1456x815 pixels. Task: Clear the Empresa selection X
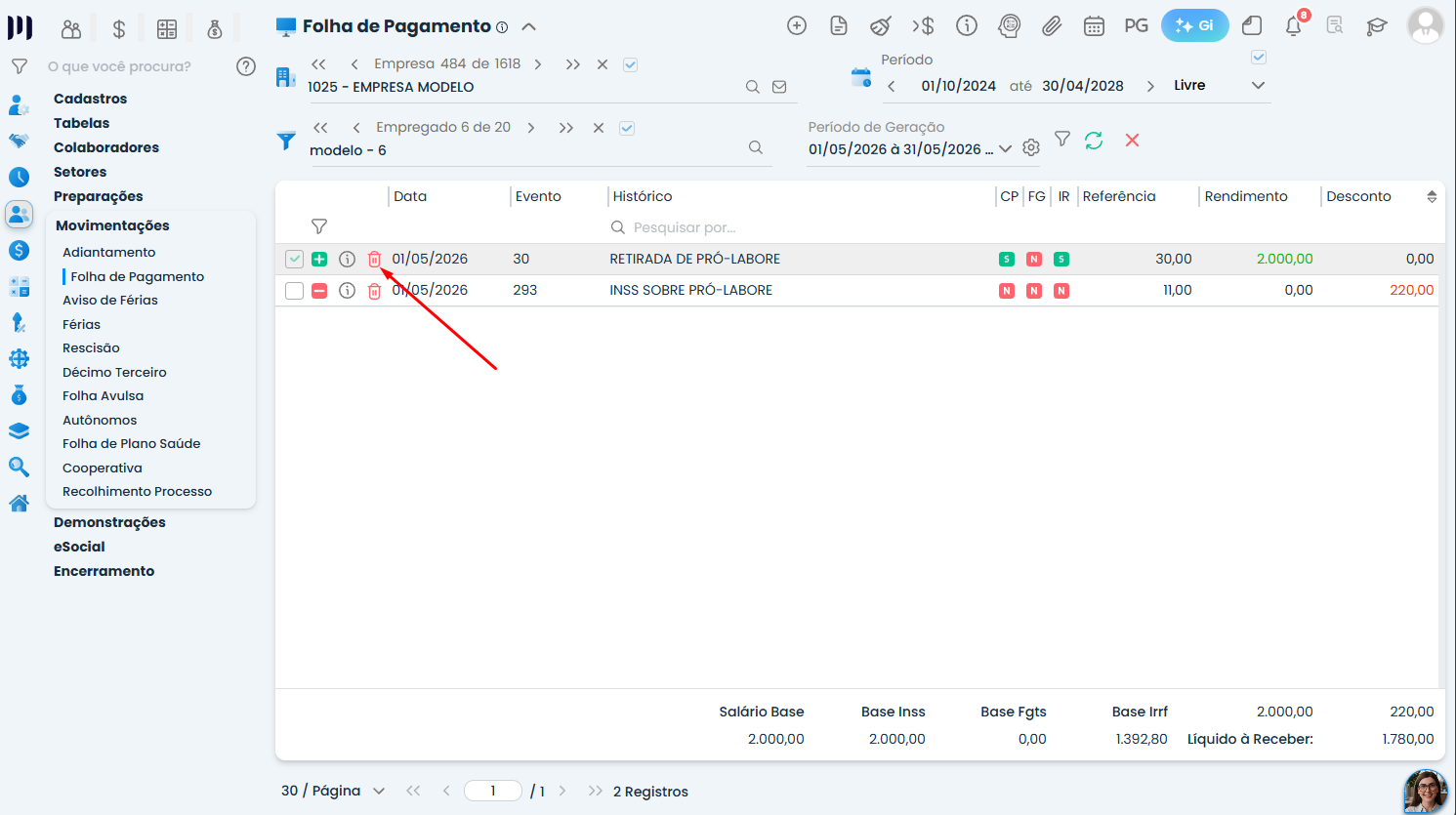click(603, 64)
